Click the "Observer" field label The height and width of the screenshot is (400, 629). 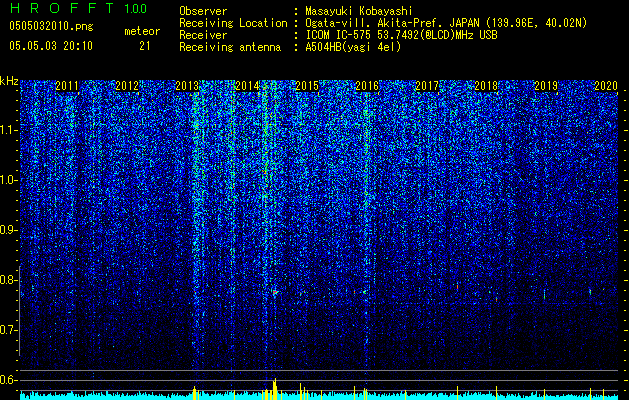(203, 11)
